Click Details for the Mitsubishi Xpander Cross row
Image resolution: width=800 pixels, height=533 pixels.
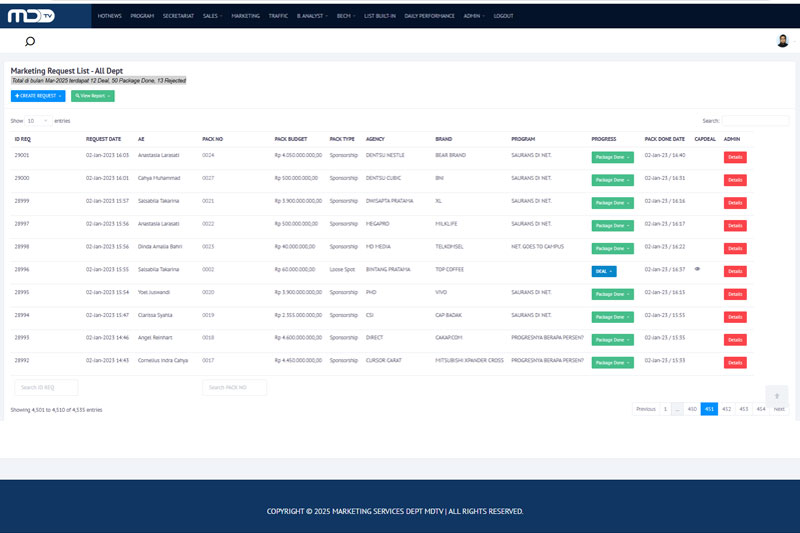pyautogui.click(x=735, y=362)
